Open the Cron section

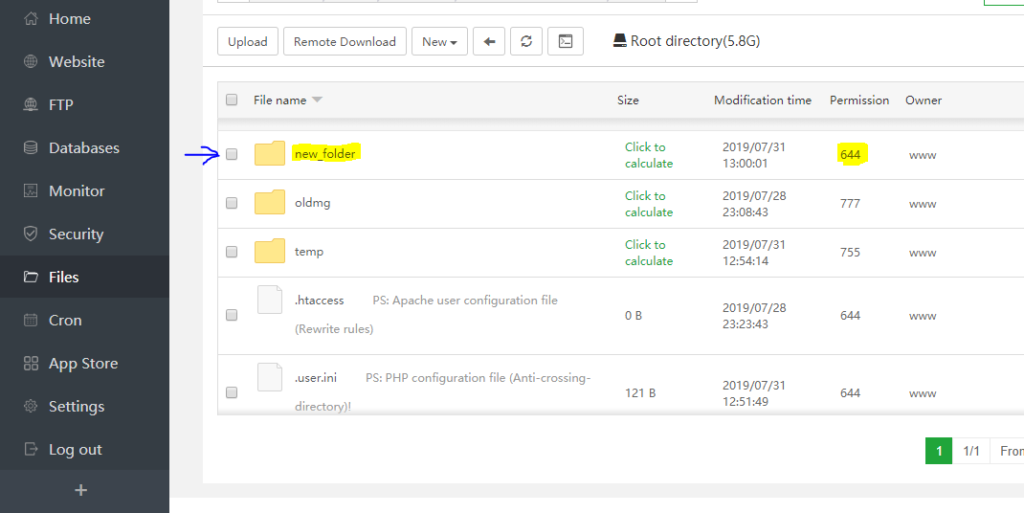click(84, 320)
